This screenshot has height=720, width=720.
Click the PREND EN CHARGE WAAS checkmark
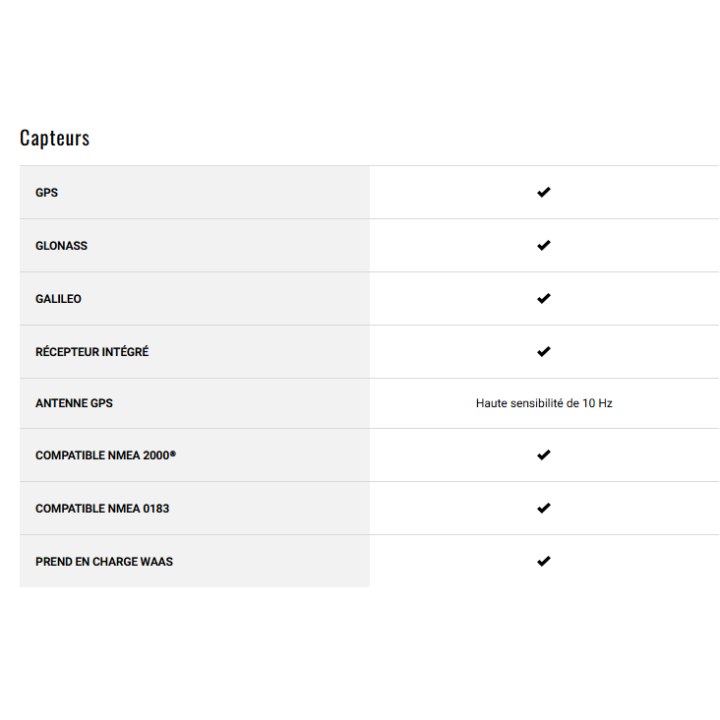[x=544, y=561]
